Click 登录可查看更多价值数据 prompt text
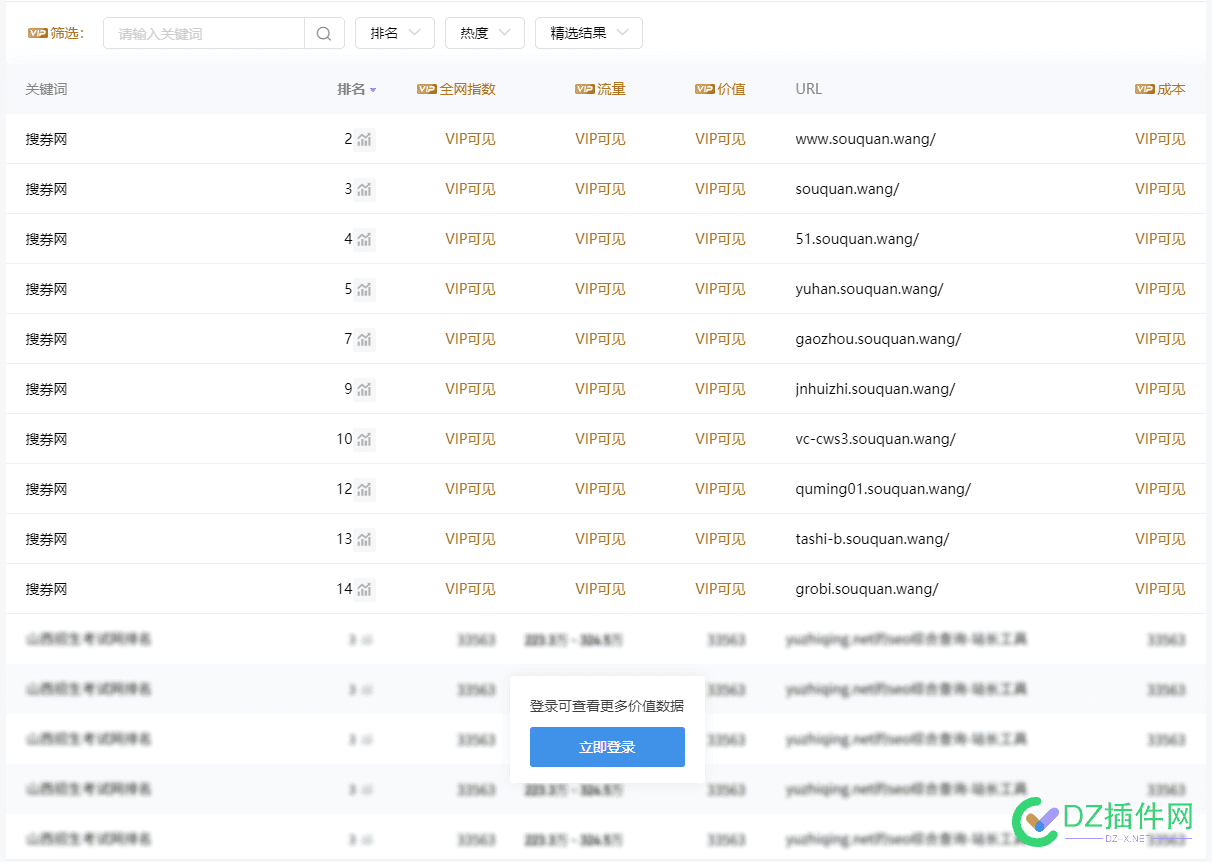Image resolution: width=1212 pixels, height=862 pixels. pos(607,706)
